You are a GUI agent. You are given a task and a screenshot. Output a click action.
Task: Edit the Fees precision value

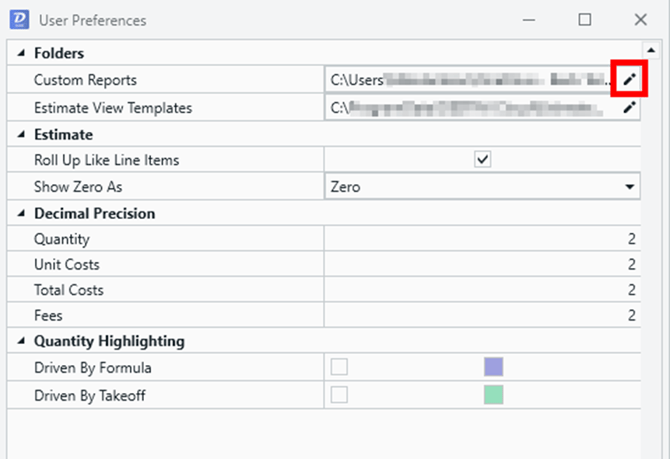coord(482,316)
